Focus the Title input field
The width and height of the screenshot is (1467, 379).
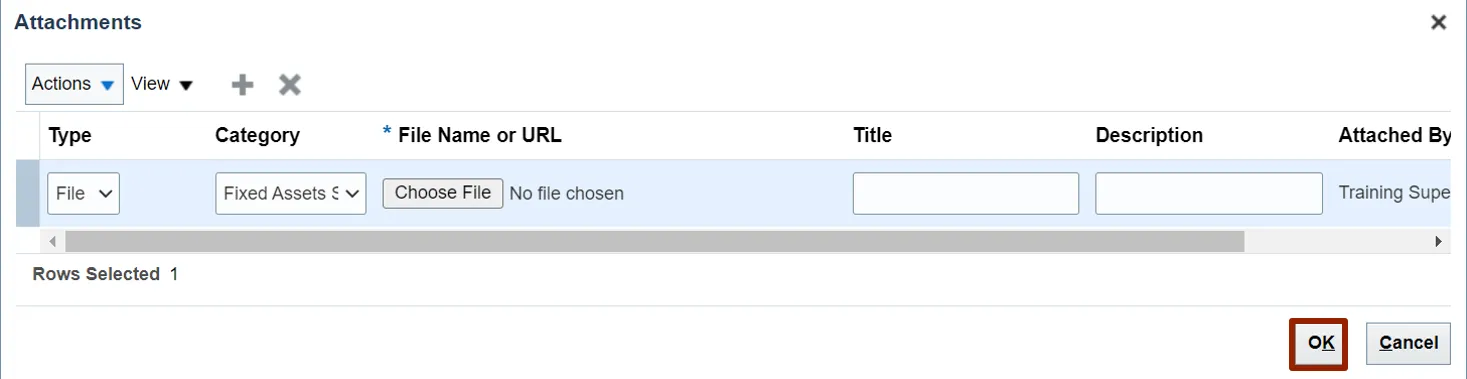pos(966,193)
